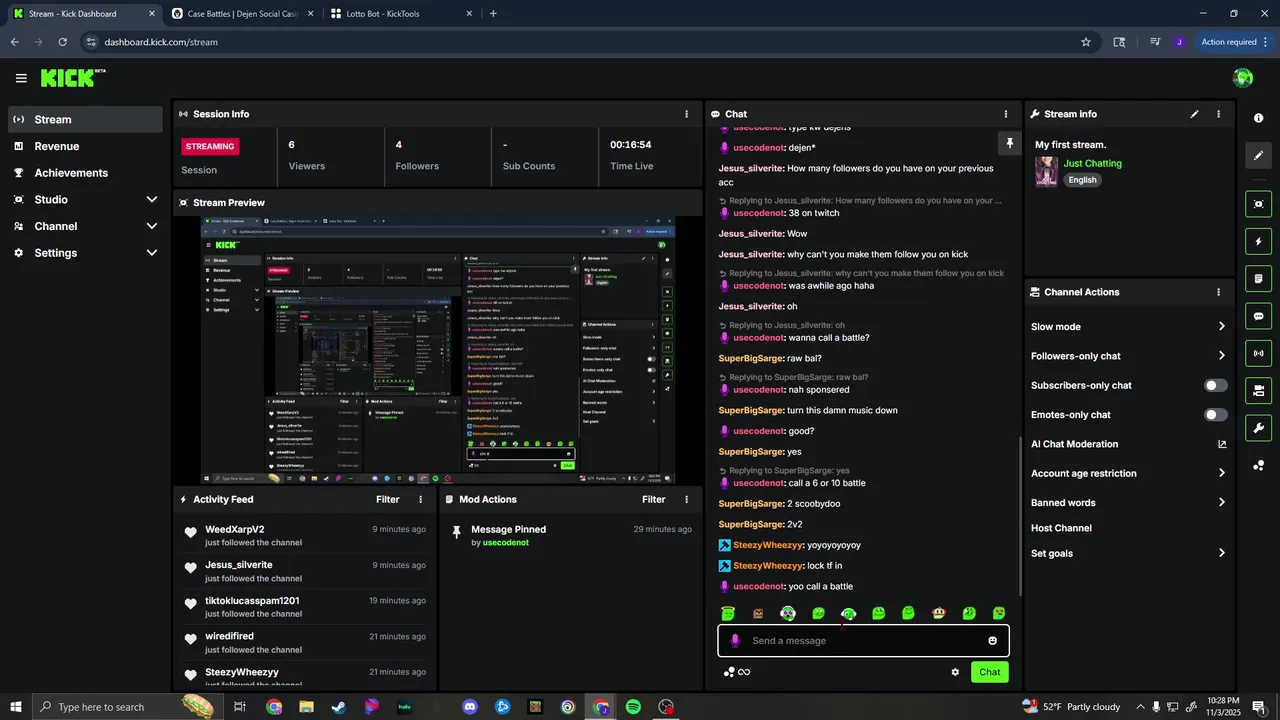
Task: Open Spotify from the taskbar
Action: [633, 707]
